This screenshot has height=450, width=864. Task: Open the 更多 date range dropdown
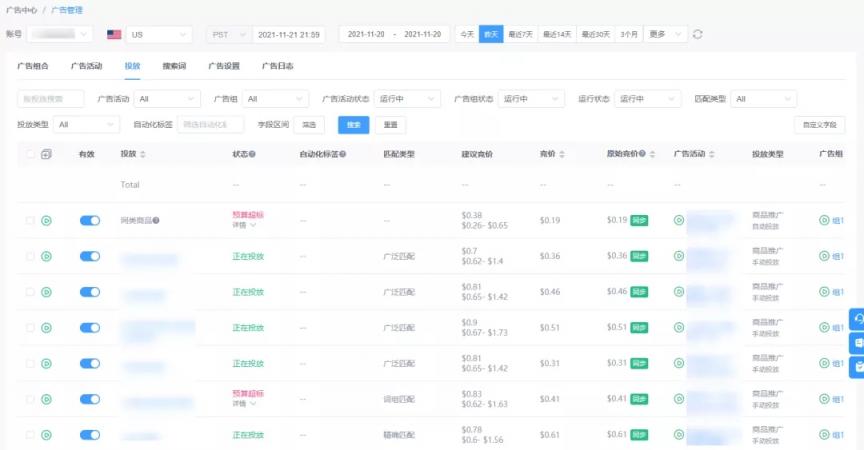coord(666,34)
